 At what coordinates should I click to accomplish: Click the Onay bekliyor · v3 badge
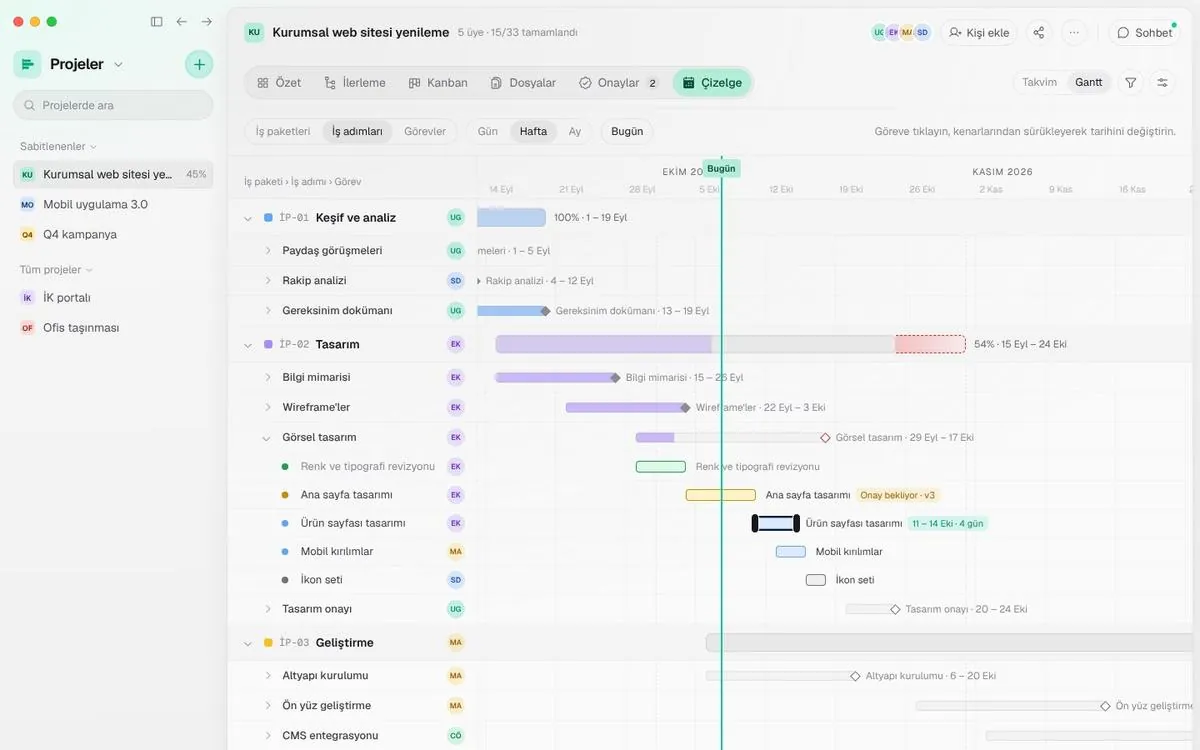click(x=898, y=495)
